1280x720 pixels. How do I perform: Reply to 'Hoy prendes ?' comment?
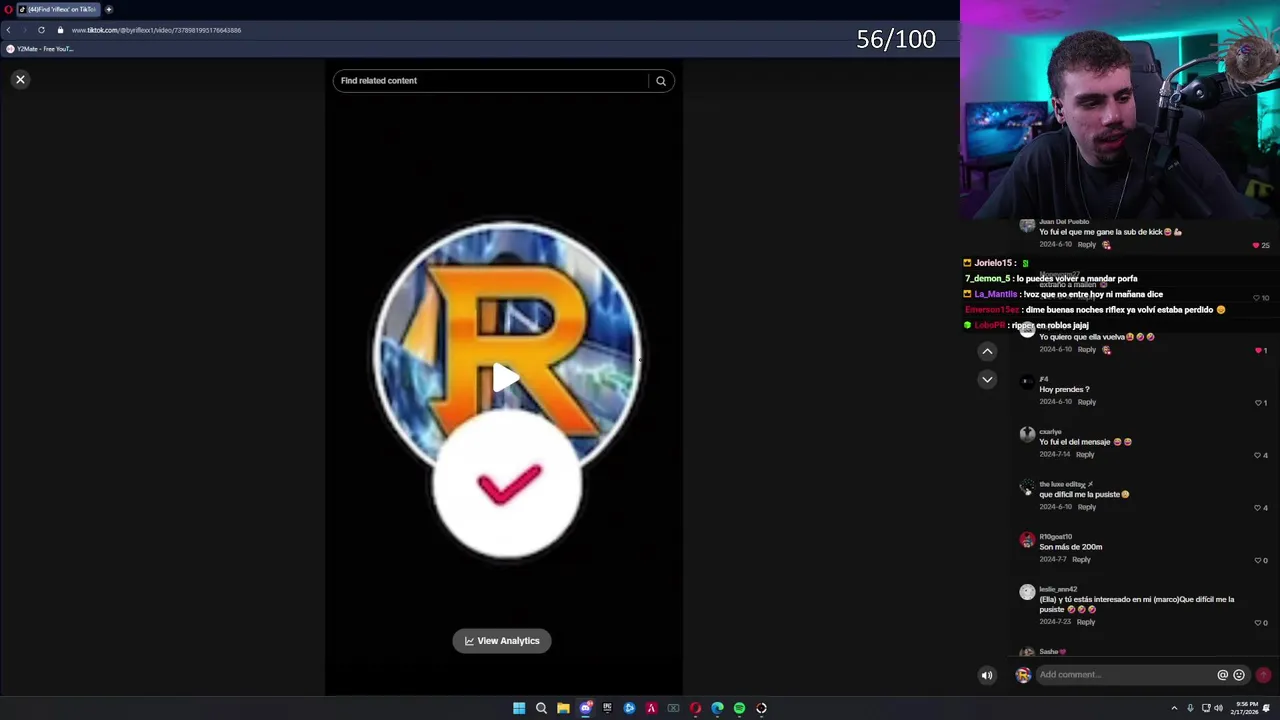[x=1087, y=402]
